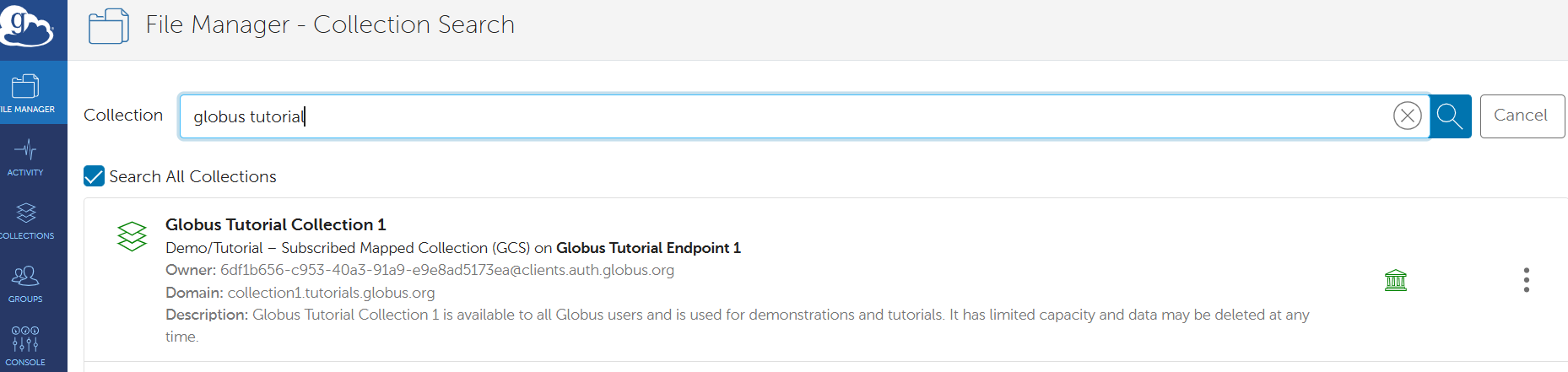This screenshot has height=372, width=1568.
Task: Click the green institution subscription icon
Action: pyautogui.click(x=1396, y=280)
